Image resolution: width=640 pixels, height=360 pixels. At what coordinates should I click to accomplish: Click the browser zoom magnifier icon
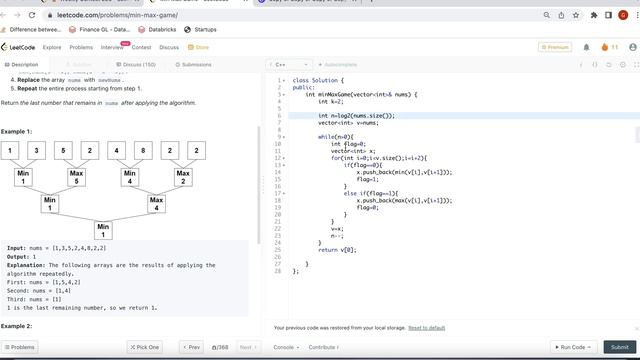[x=547, y=15]
